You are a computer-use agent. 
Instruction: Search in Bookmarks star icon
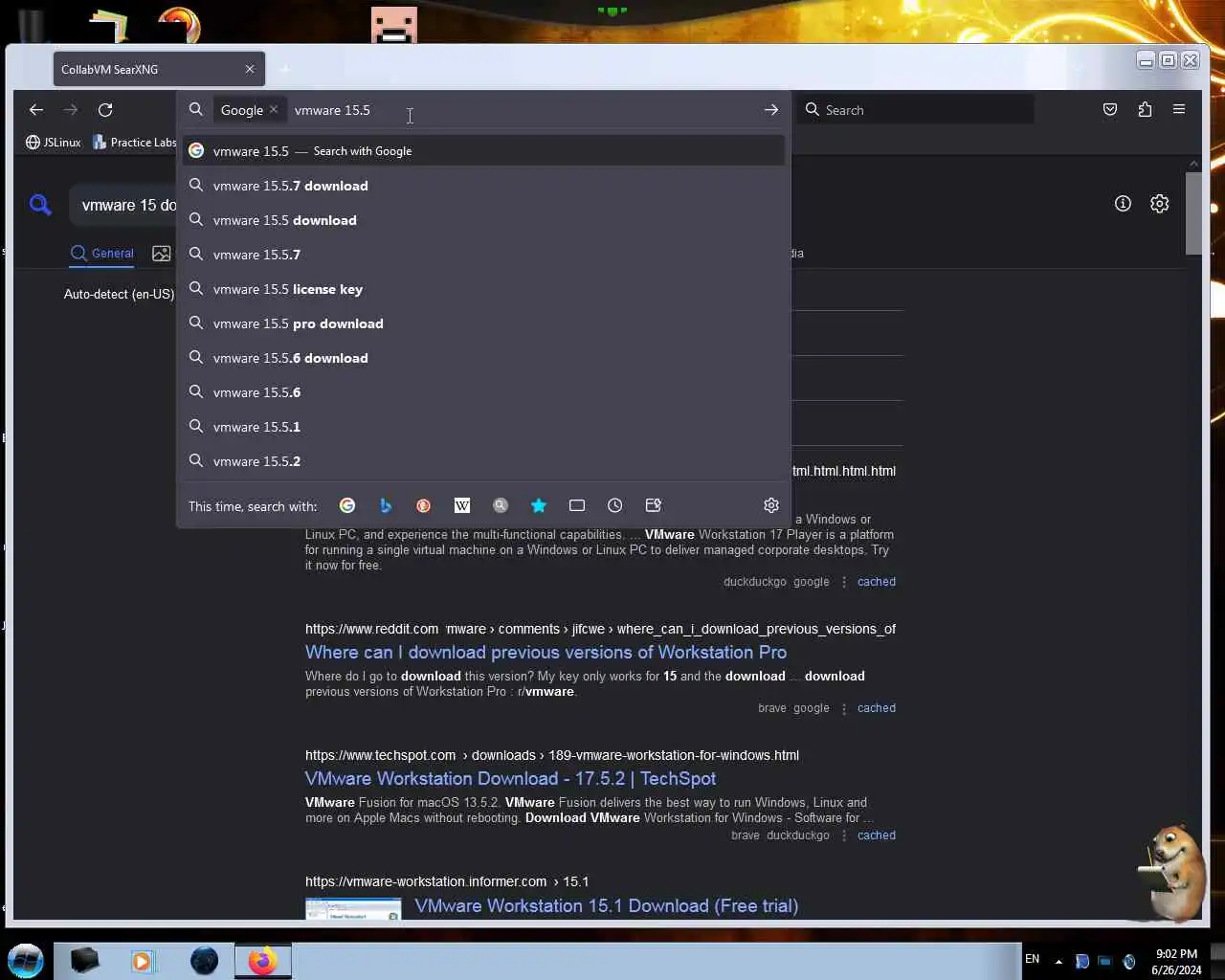[x=539, y=505]
